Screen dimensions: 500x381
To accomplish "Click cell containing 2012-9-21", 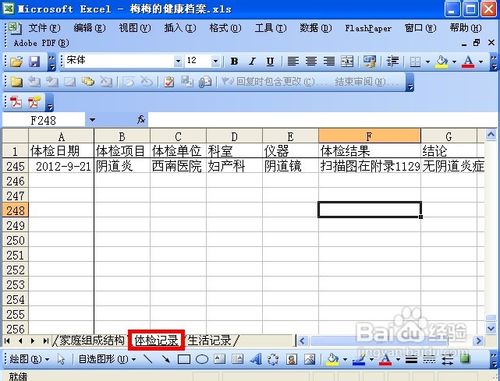I will click(x=61, y=166).
